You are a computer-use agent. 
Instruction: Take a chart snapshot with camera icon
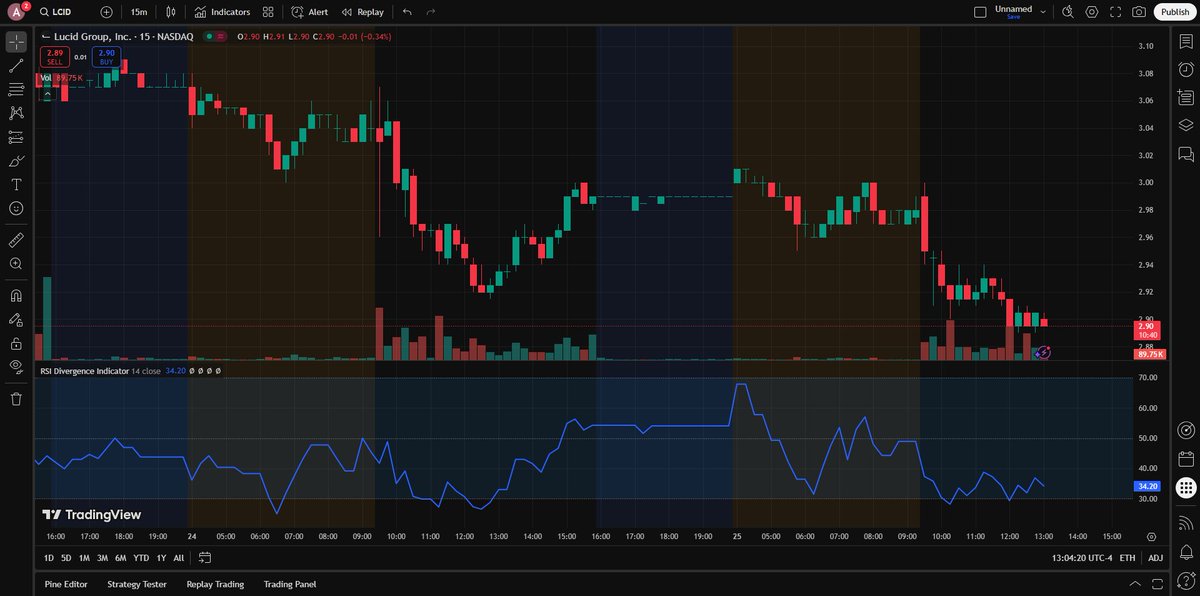pyautogui.click(x=1139, y=12)
